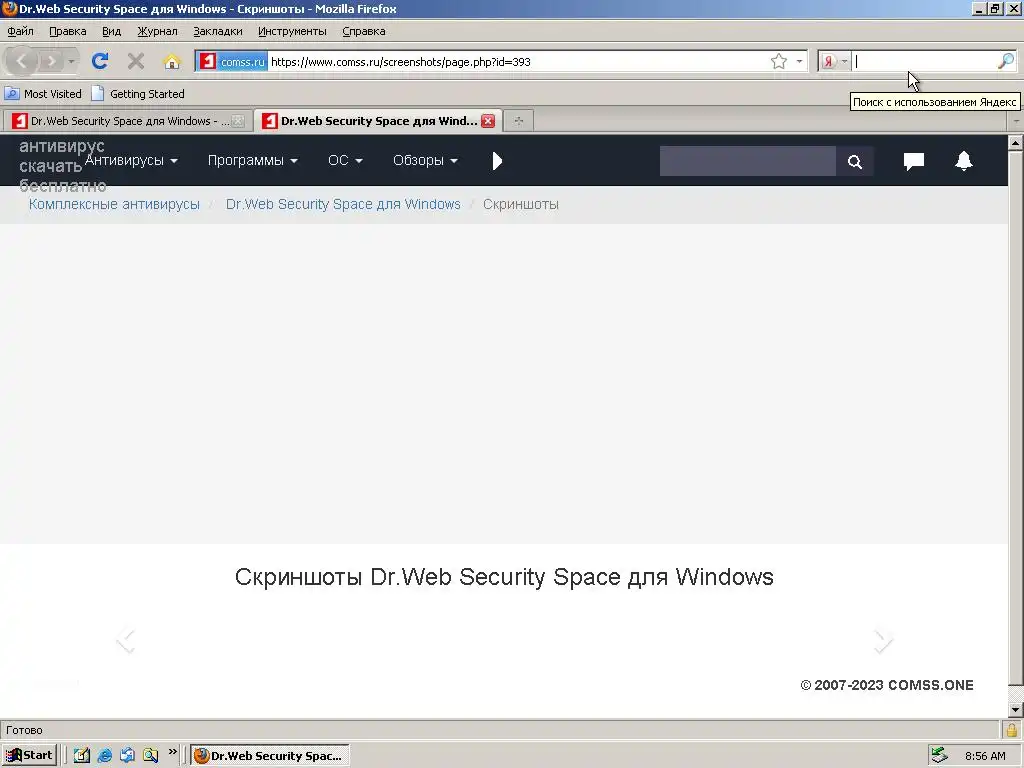The image size is (1024, 768).
Task: Click the site search magnifier button
Action: (x=855, y=161)
